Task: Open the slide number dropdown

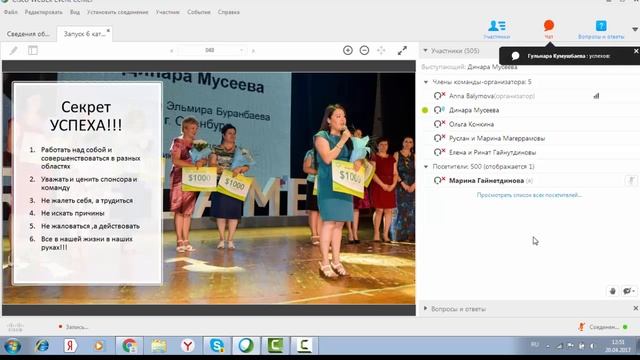Action: coord(241,51)
